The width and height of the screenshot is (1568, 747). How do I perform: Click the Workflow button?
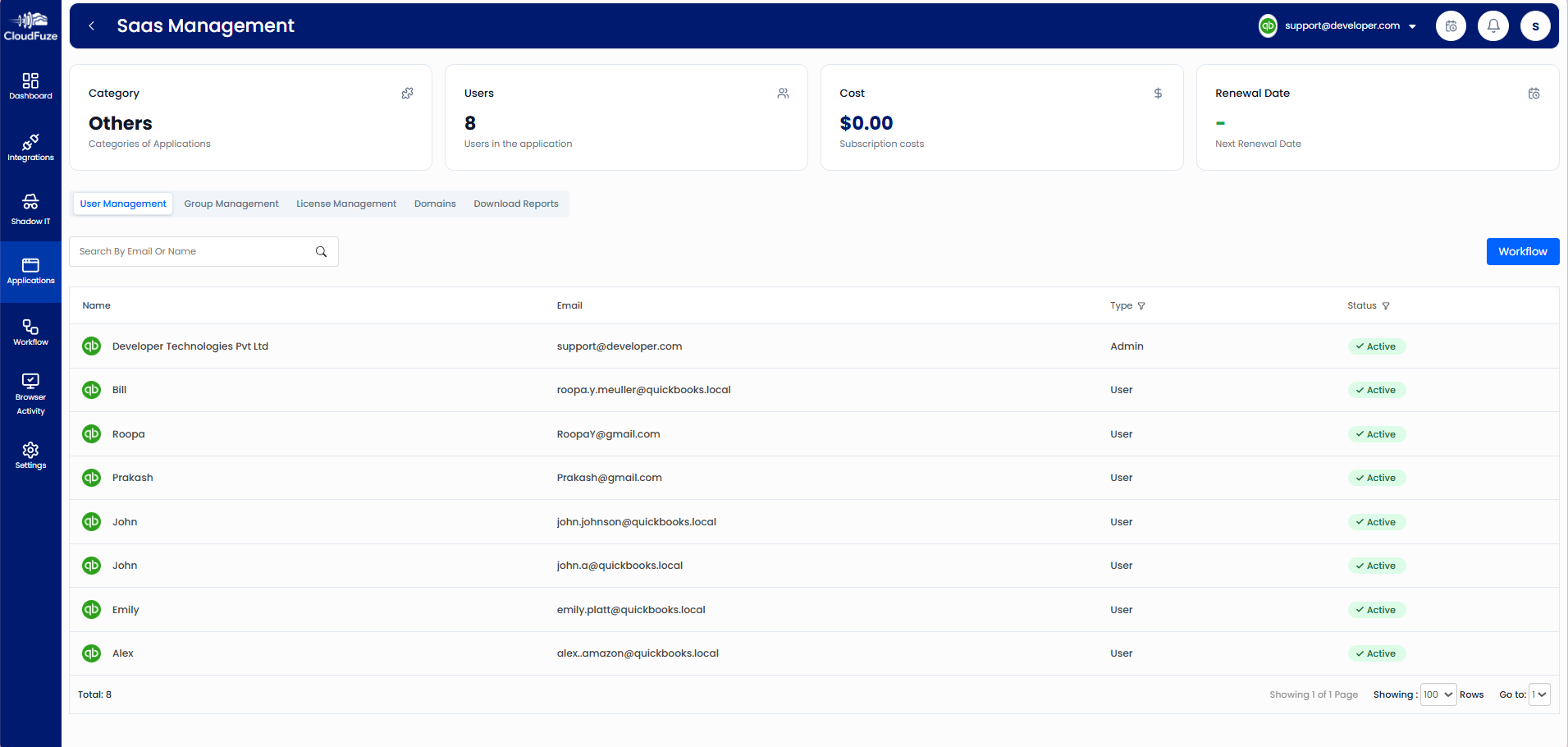tap(1522, 251)
